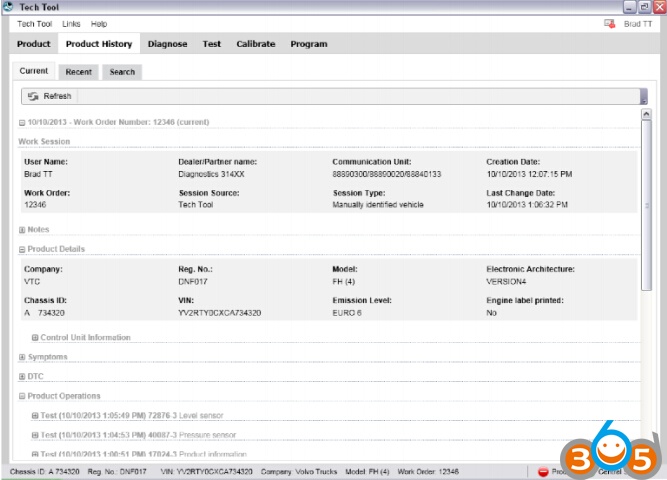Viewport: 667px width, 480px height.
Task: Open the Links menu
Action: pos(71,24)
